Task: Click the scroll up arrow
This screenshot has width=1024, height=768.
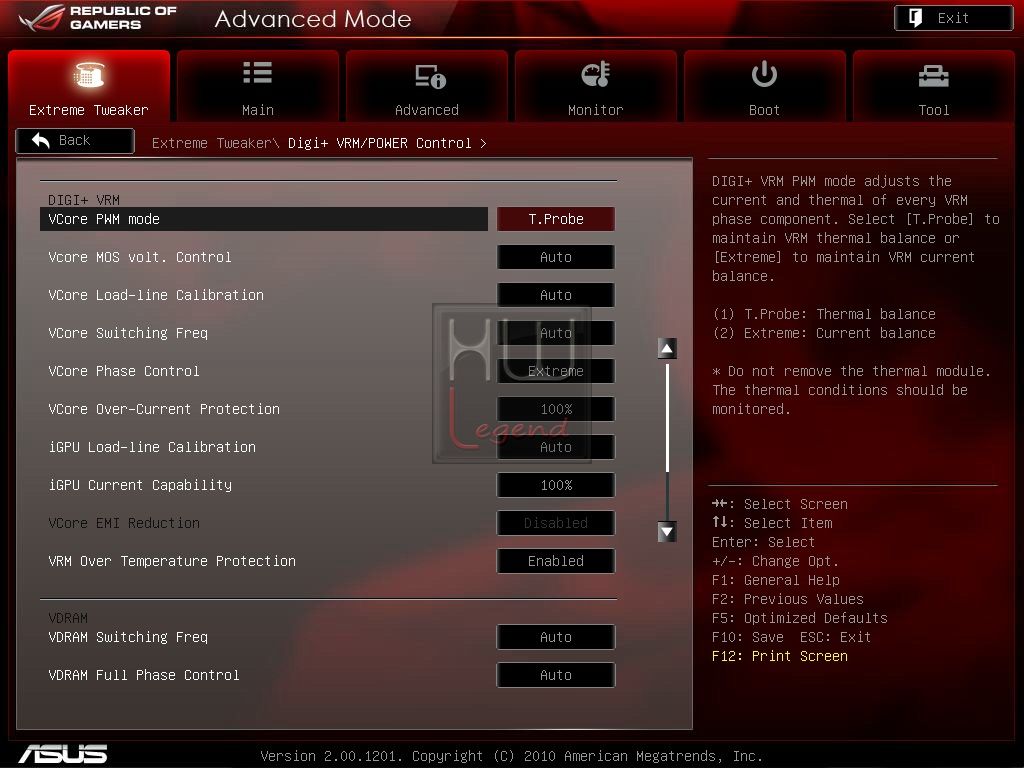Action: pos(667,349)
